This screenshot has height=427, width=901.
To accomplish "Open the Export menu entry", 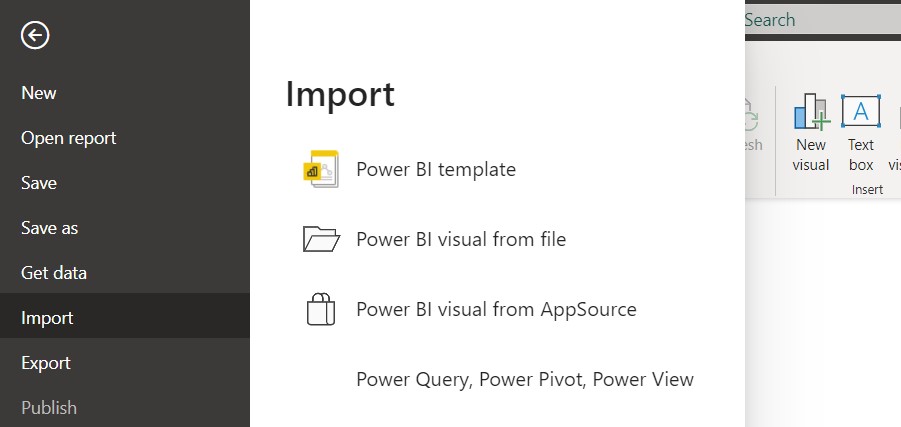I will click(x=45, y=363).
